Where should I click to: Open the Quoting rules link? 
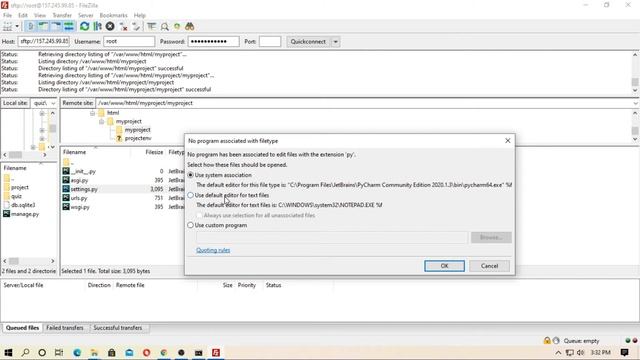[x=213, y=250]
